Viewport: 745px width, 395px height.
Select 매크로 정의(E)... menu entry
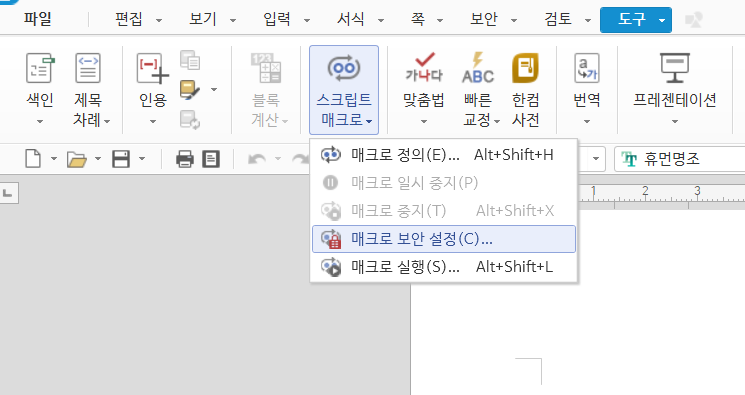pyautogui.click(x=444, y=155)
